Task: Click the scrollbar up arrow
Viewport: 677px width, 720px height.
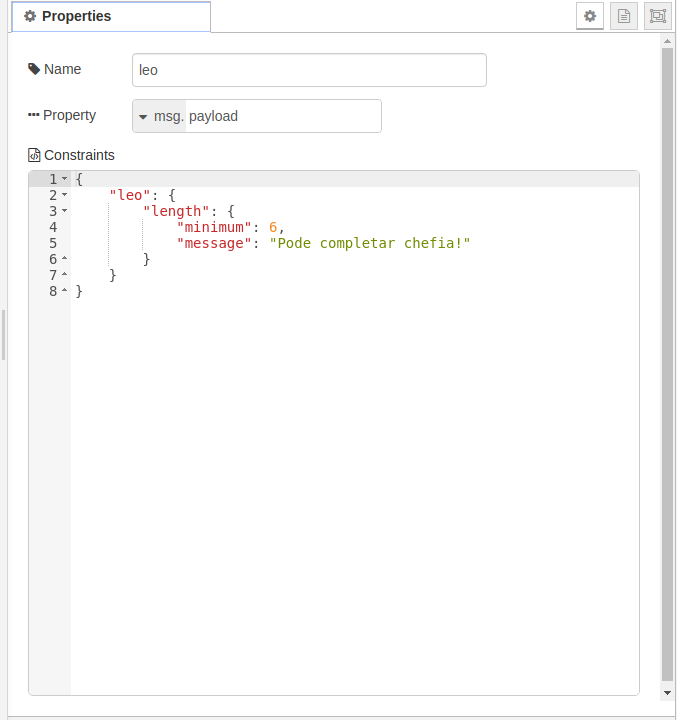Action: (x=667, y=41)
